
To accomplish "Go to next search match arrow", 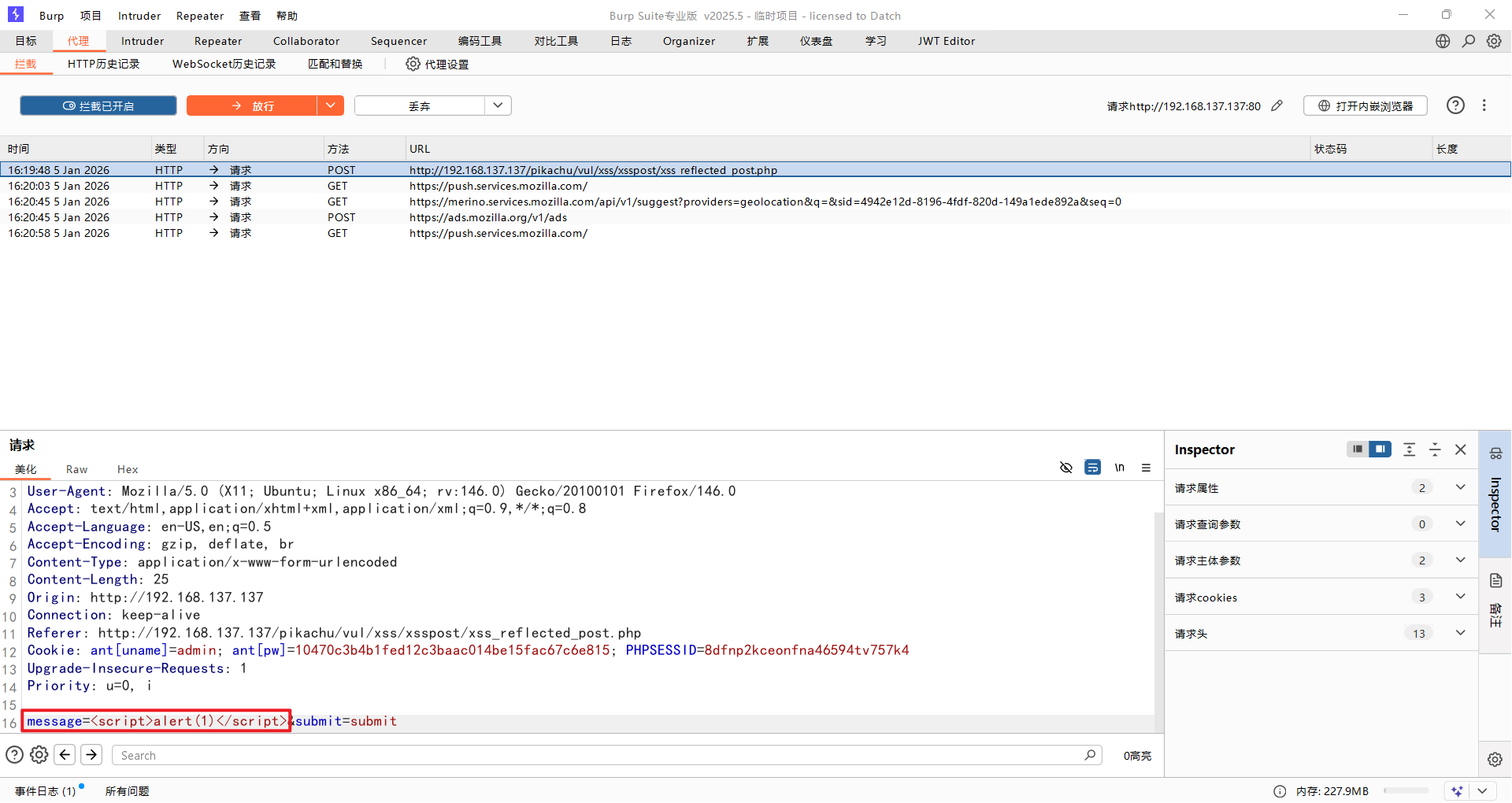I will pyautogui.click(x=91, y=755).
